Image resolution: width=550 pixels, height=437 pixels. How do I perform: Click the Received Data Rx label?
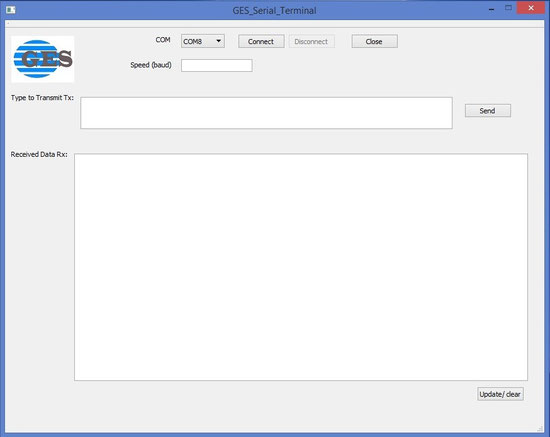(39, 154)
